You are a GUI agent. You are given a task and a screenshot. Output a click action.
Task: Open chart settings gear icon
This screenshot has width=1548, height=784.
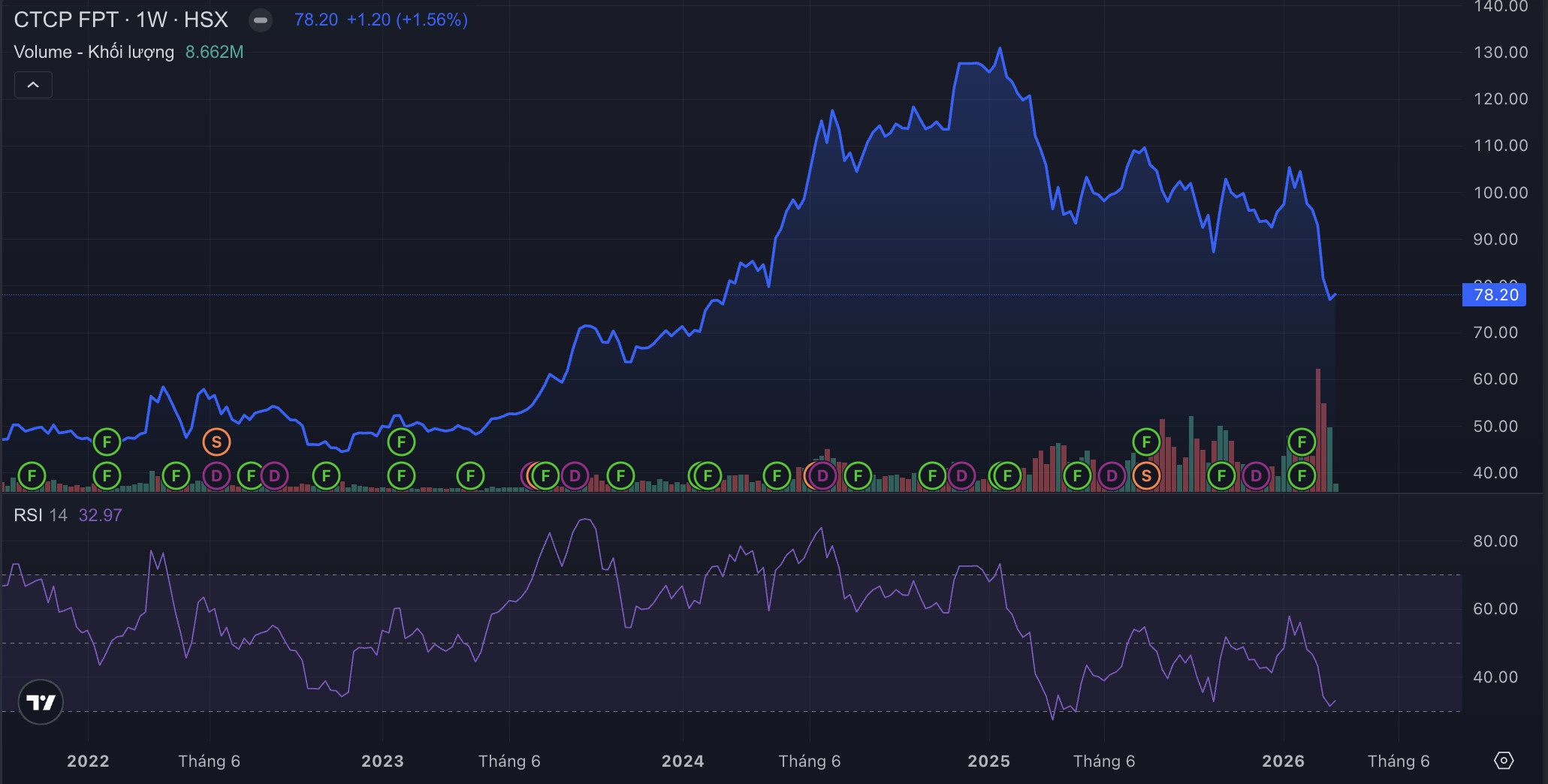point(1503,761)
